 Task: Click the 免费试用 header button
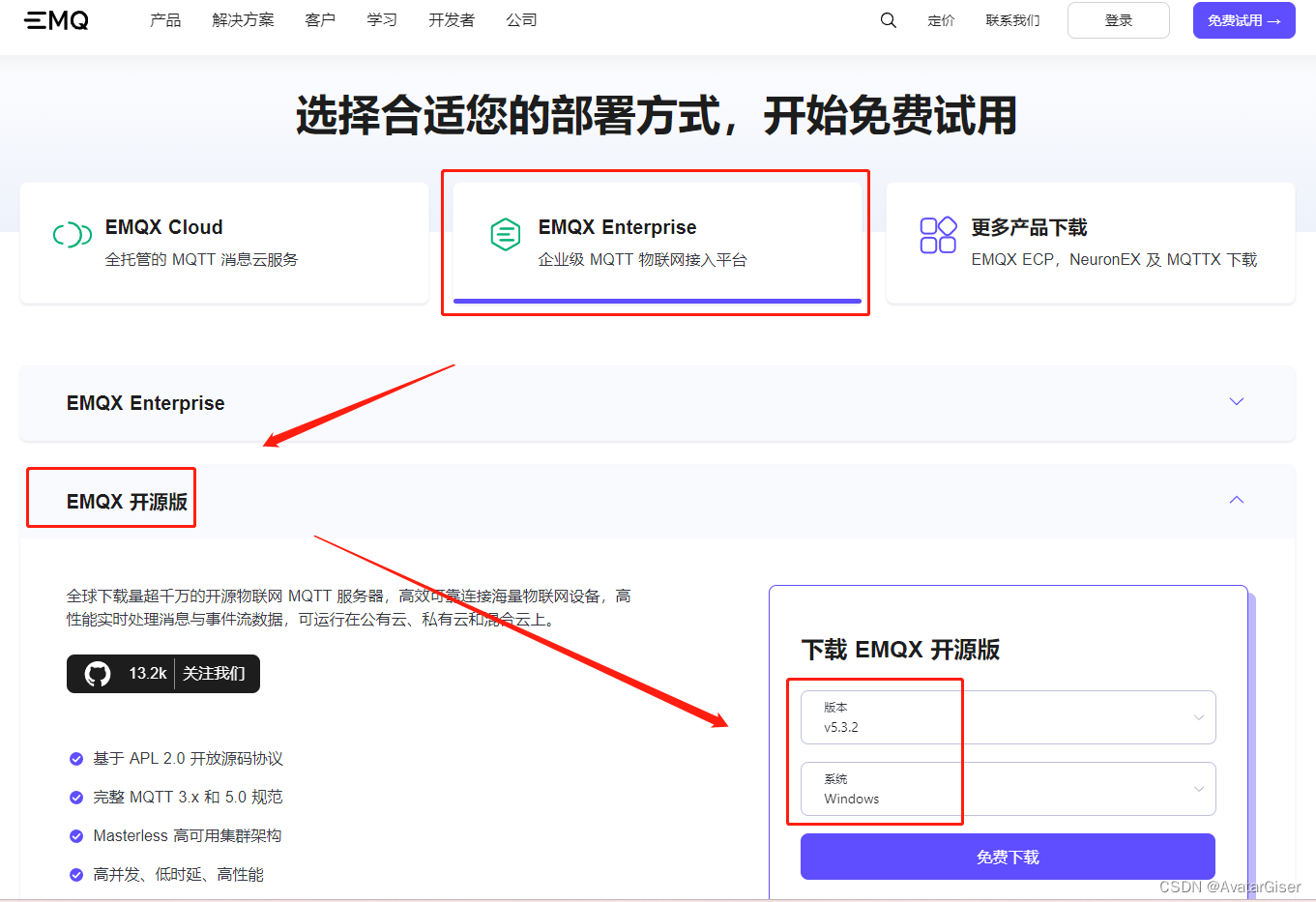[1244, 20]
